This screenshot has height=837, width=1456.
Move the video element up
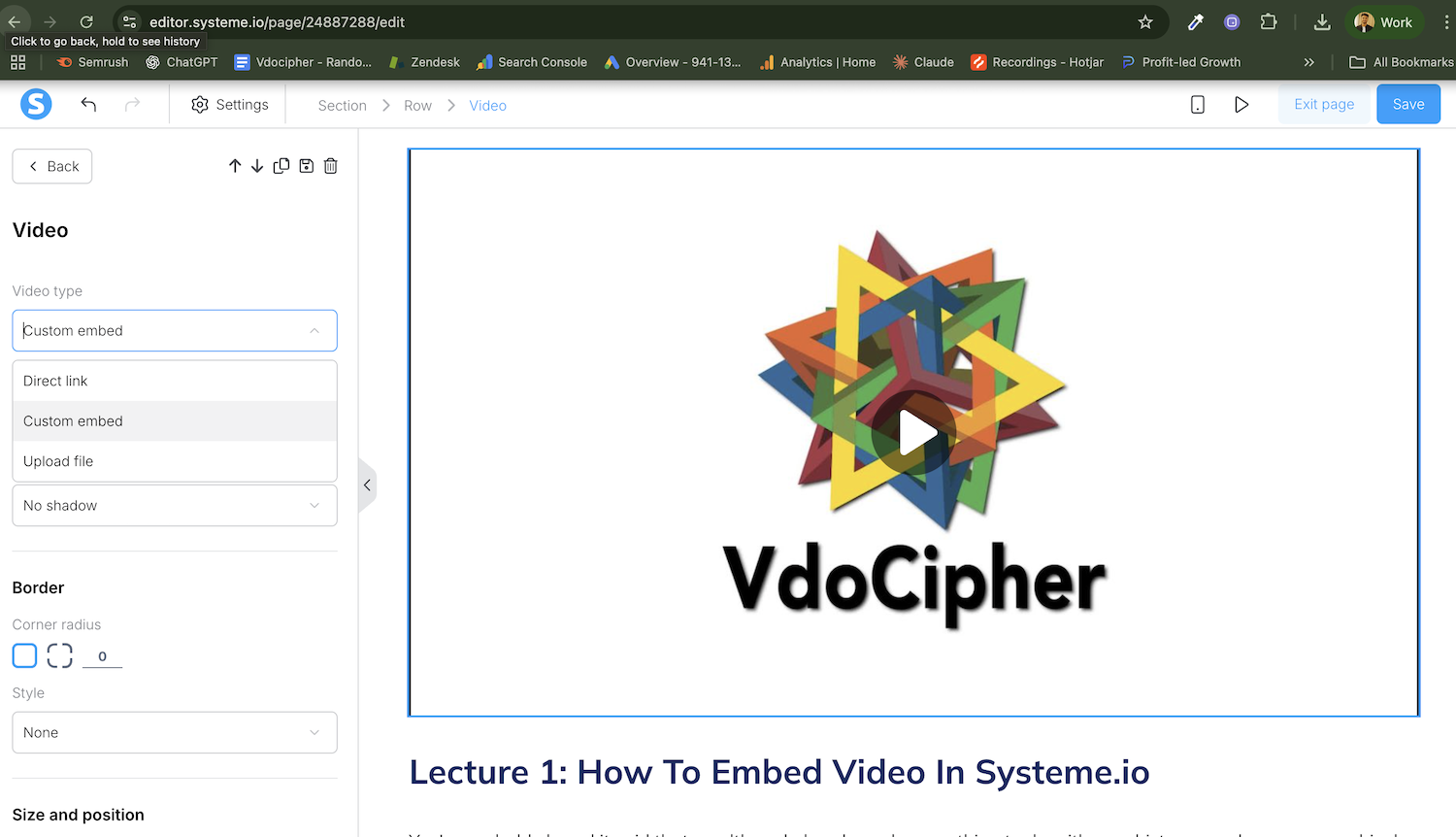point(235,166)
